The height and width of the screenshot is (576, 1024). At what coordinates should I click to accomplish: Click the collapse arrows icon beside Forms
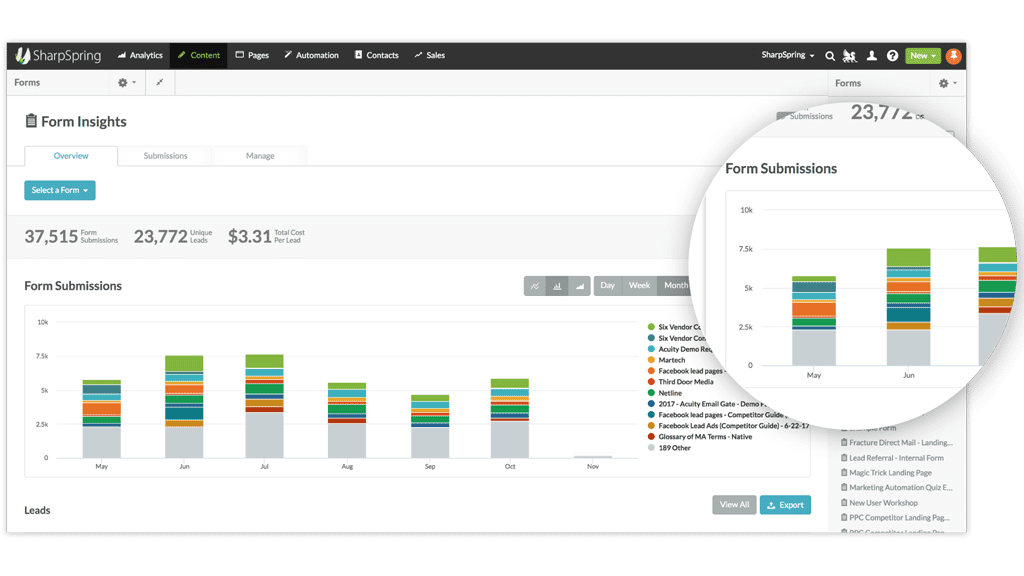[x=159, y=83]
